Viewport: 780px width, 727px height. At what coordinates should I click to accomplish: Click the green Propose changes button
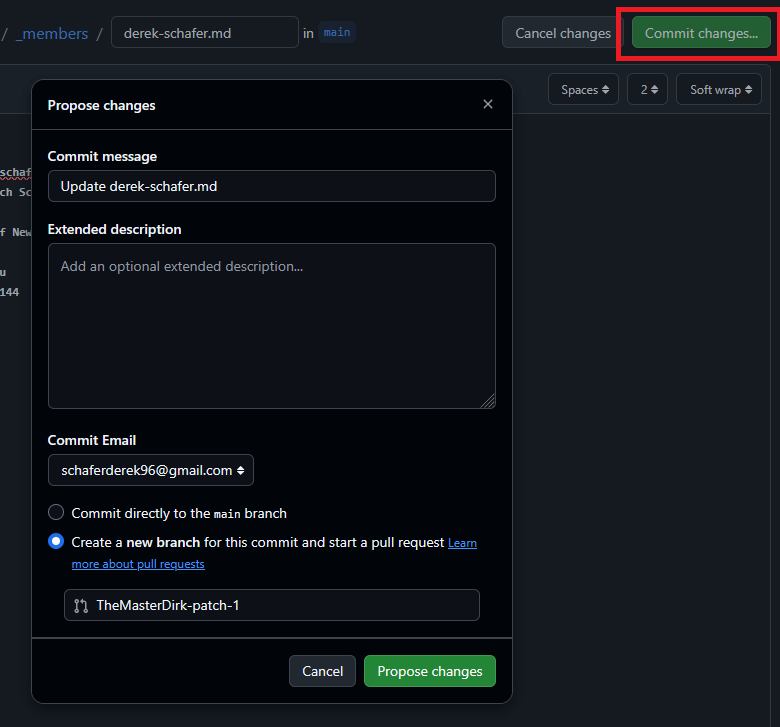pyautogui.click(x=430, y=671)
